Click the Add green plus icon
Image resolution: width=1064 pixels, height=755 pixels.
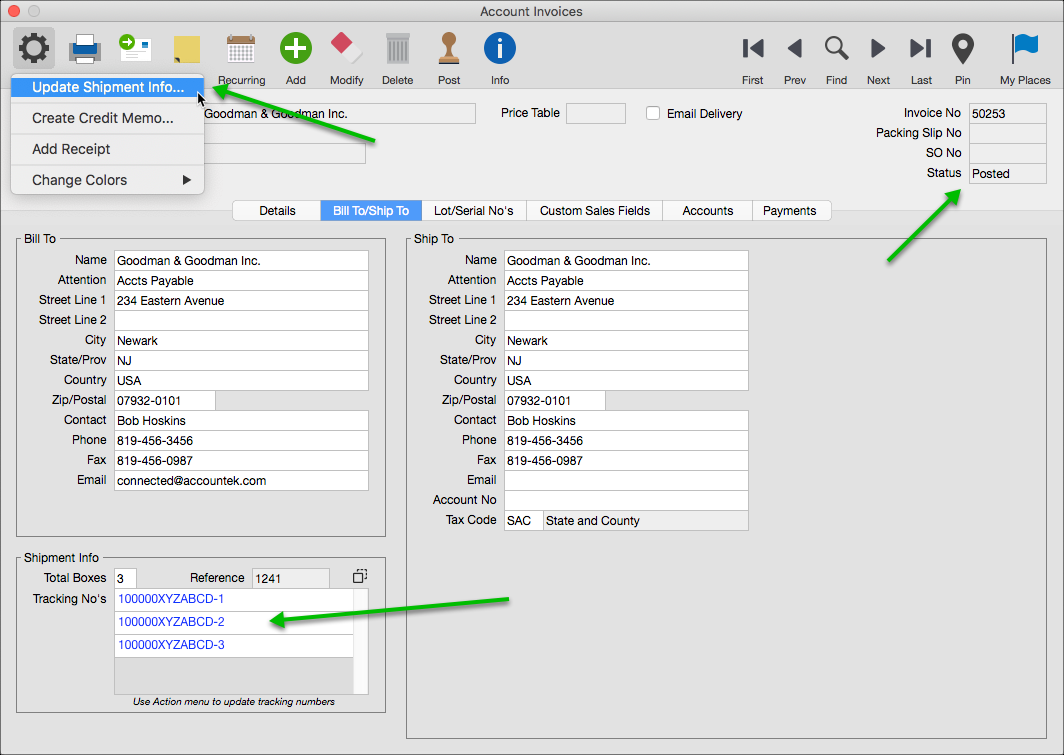(295, 48)
